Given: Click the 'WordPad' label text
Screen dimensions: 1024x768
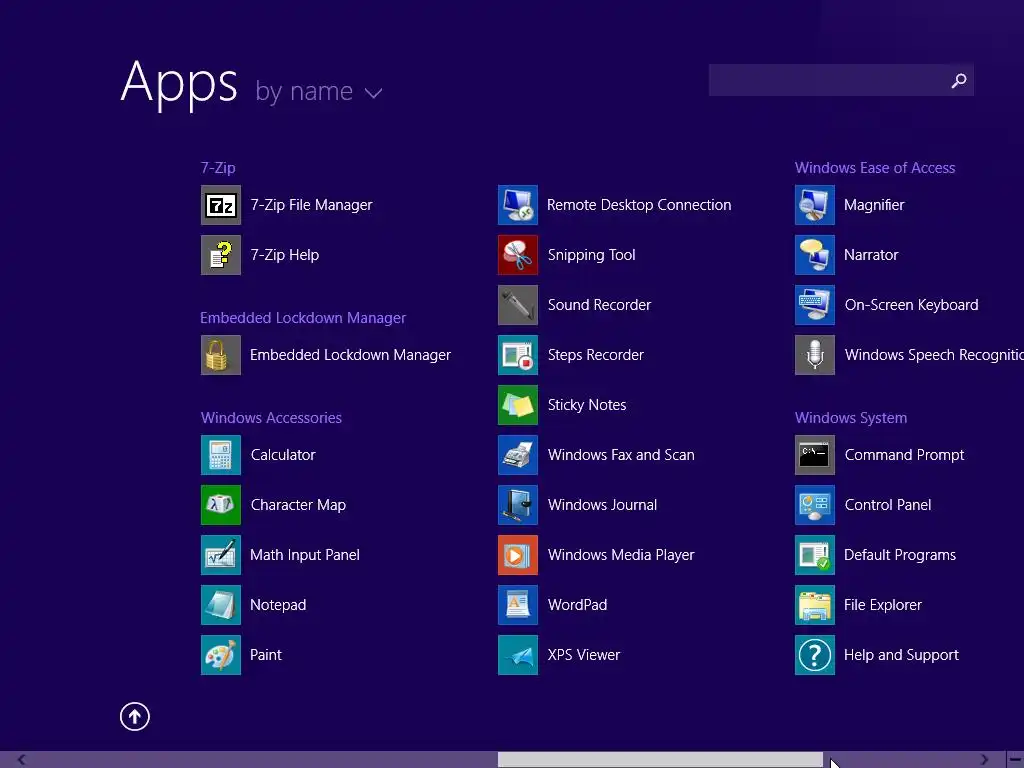Looking at the screenshot, I should coord(577,605).
